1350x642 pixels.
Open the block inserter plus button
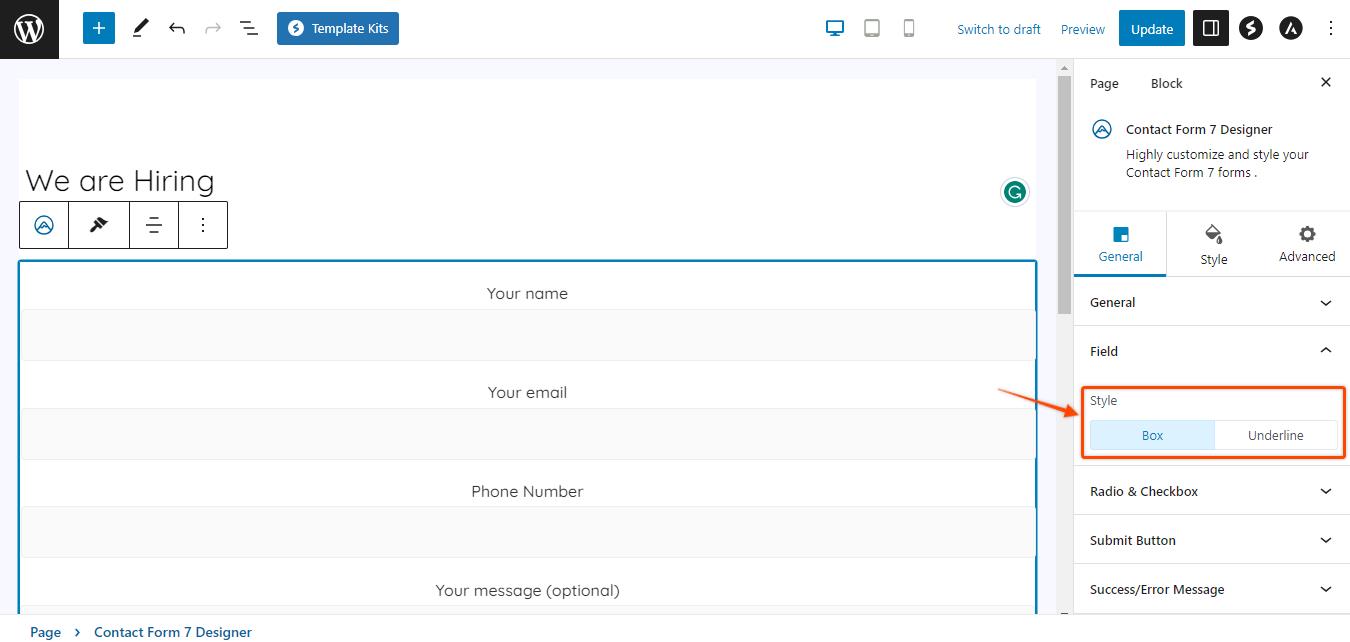click(x=99, y=29)
